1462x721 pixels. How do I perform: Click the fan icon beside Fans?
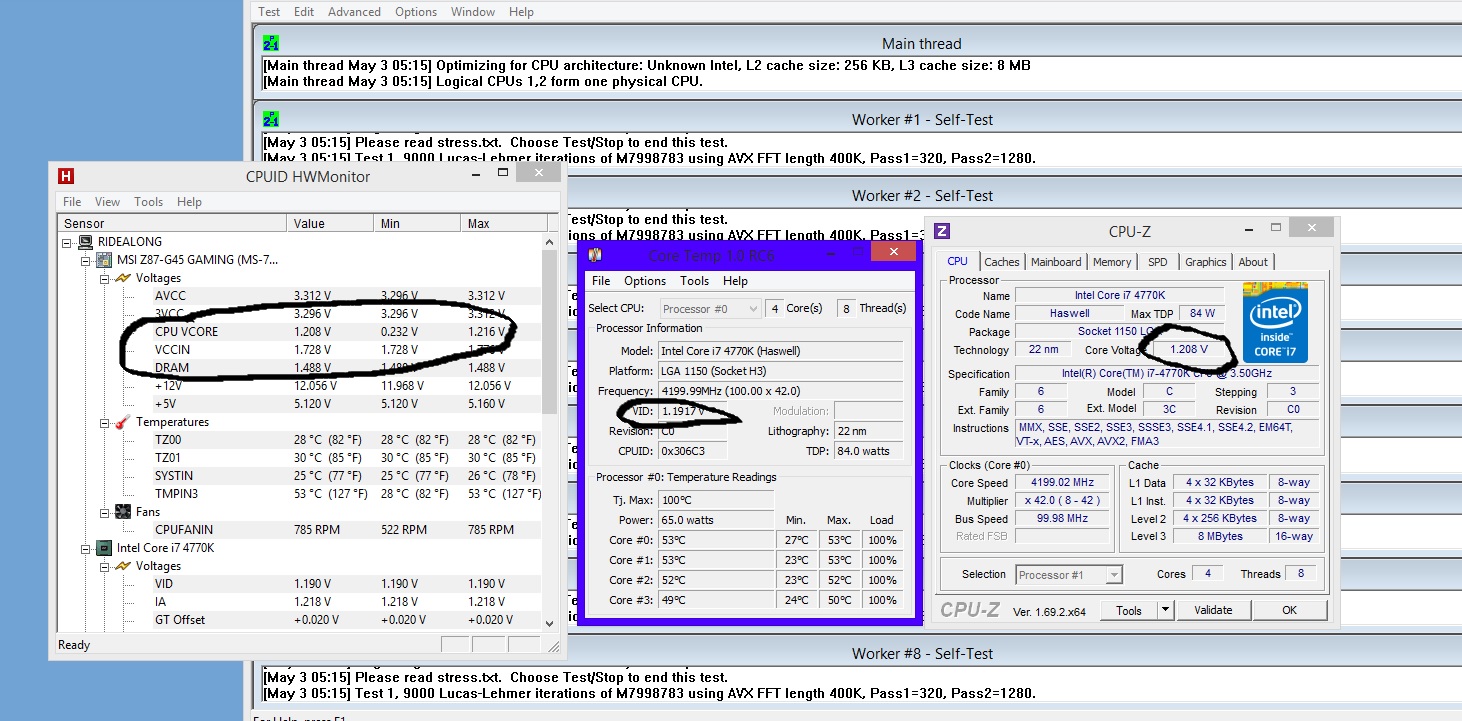pyautogui.click(x=123, y=512)
